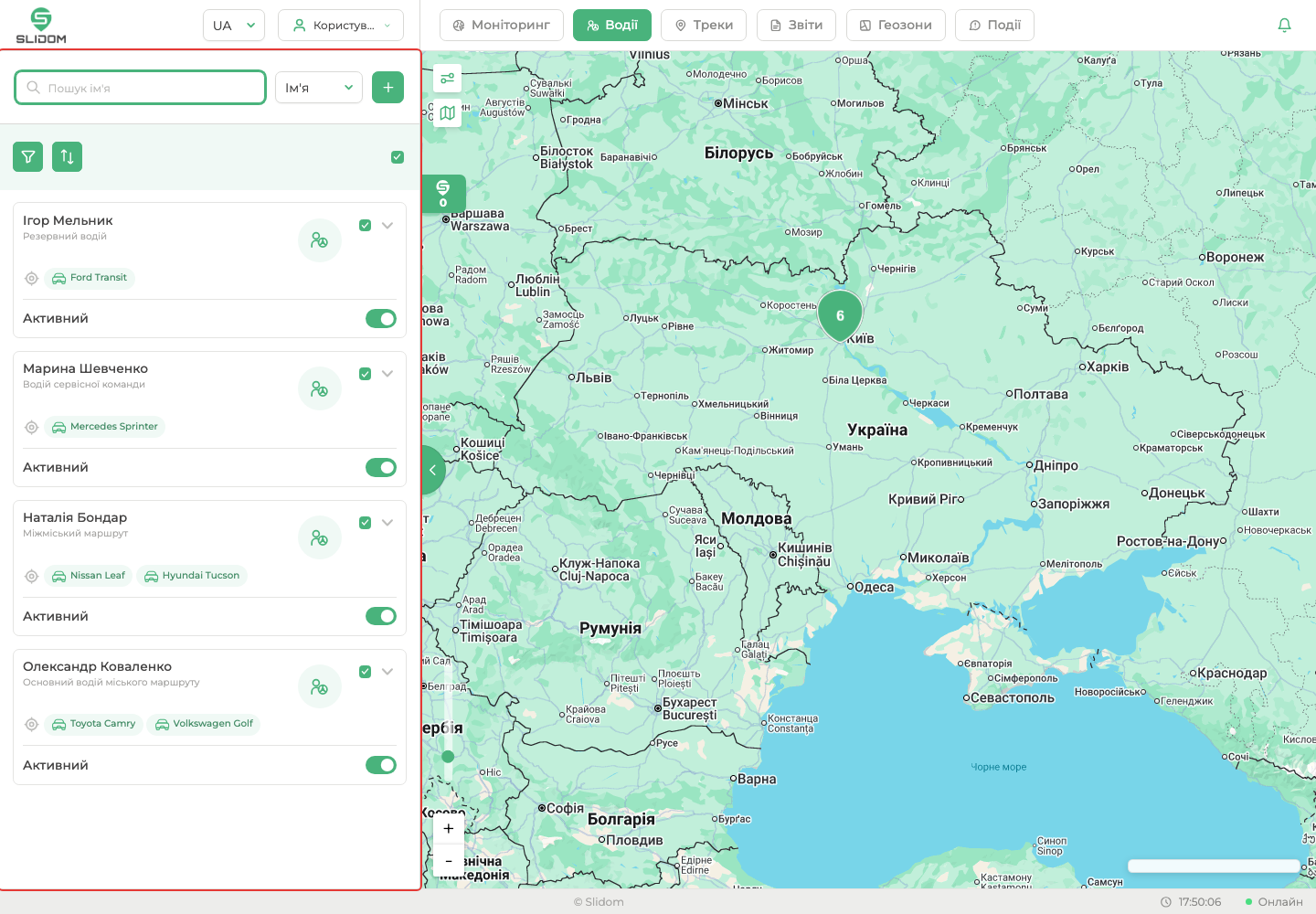Locate Марина Шевченко with target icon
This screenshot has width=1316, height=914.
coord(31,427)
